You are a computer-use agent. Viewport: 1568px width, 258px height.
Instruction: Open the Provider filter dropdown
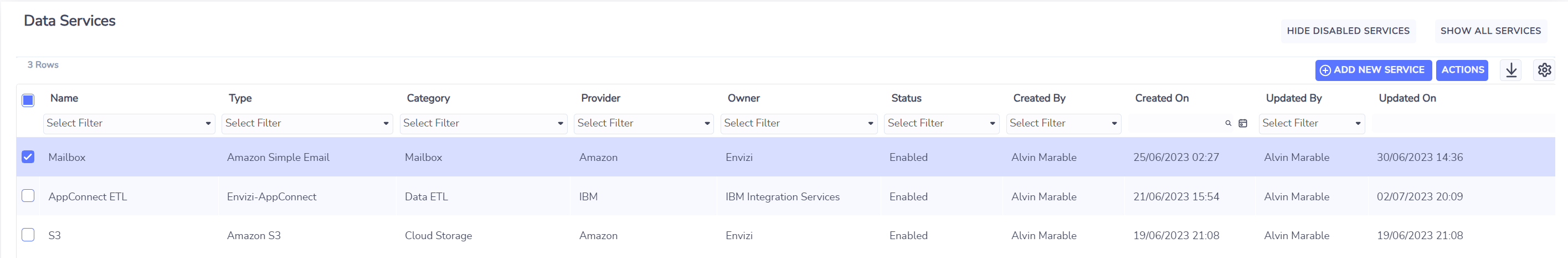tap(644, 123)
